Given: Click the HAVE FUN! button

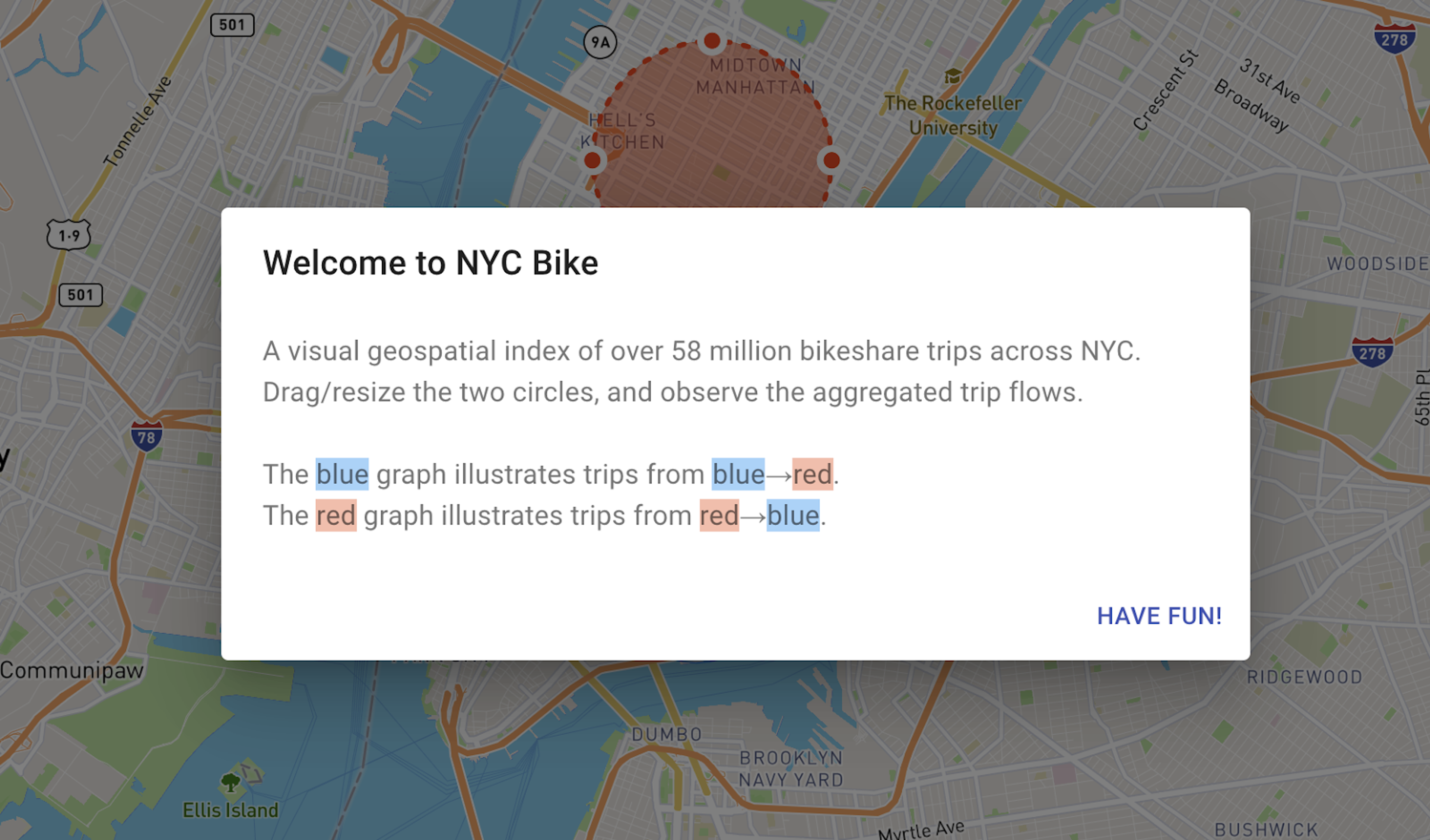Looking at the screenshot, I should pyautogui.click(x=1159, y=616).
